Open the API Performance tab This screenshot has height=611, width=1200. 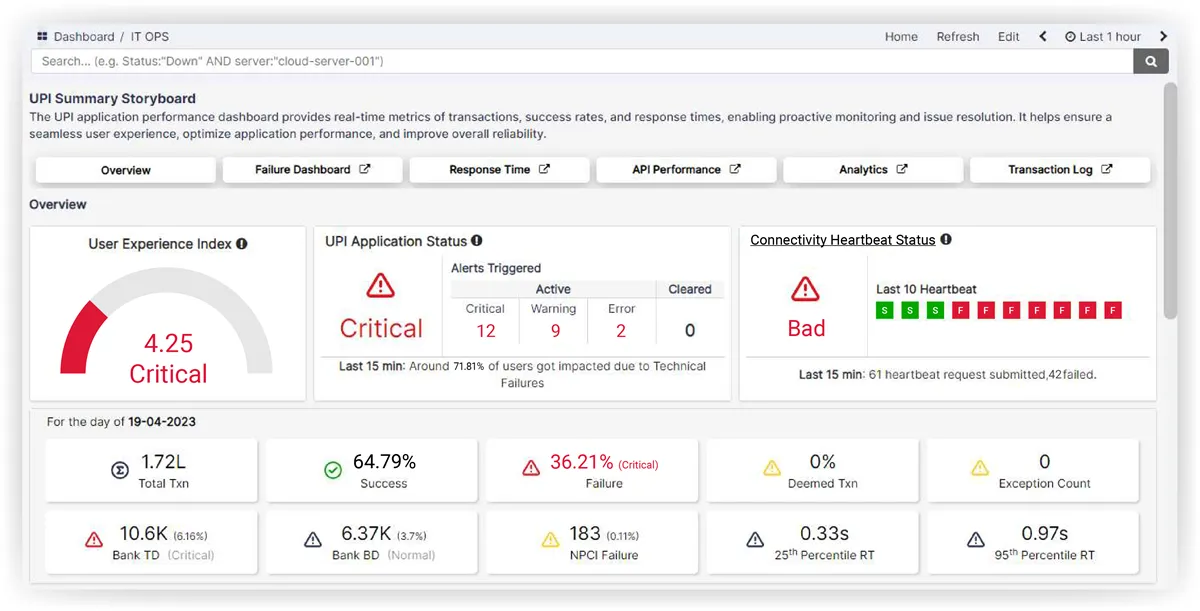pos(686,170)
